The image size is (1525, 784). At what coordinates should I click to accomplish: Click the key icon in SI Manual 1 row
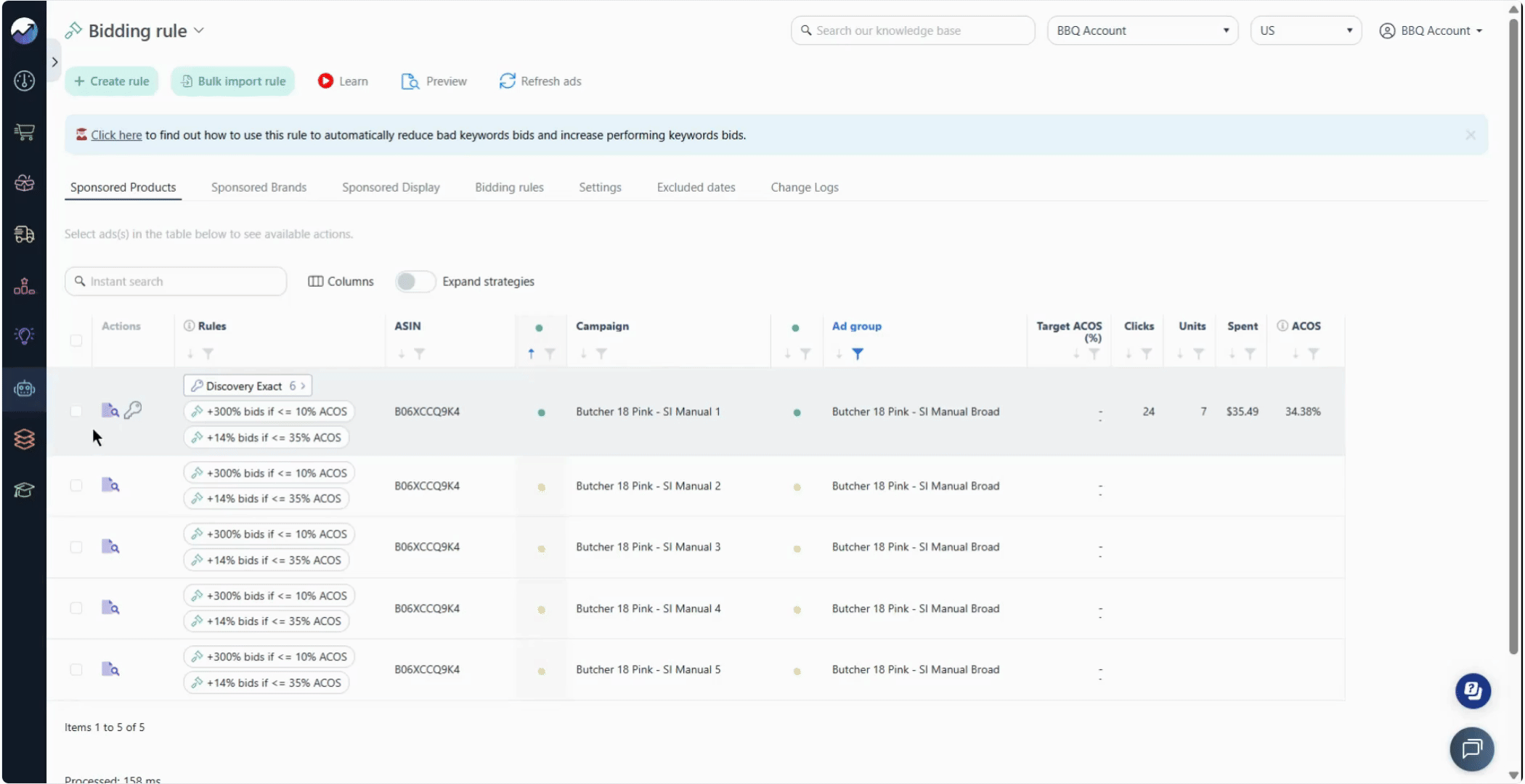[133, 410]
